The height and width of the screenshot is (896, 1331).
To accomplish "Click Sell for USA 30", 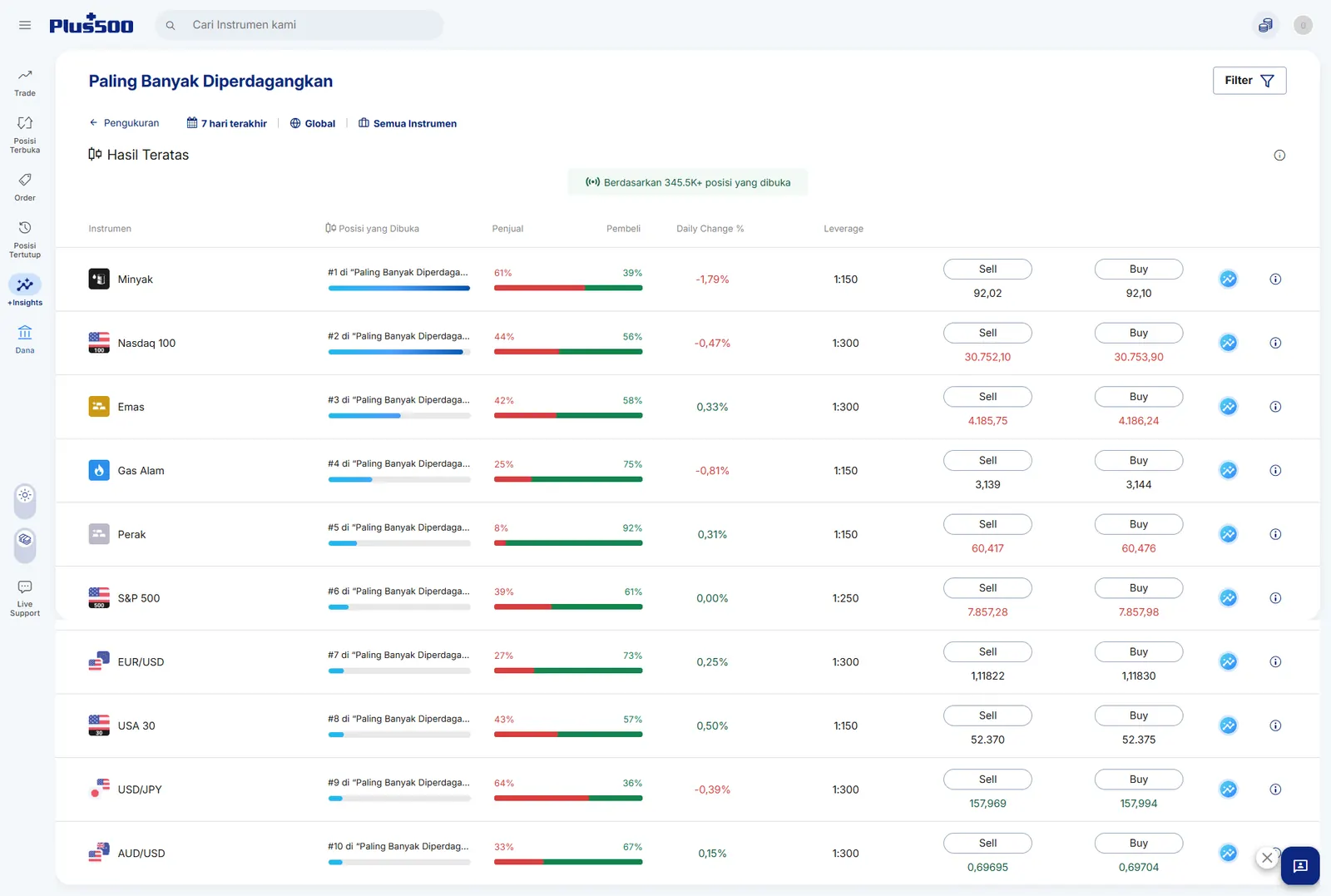I will [x=987, y=715].
